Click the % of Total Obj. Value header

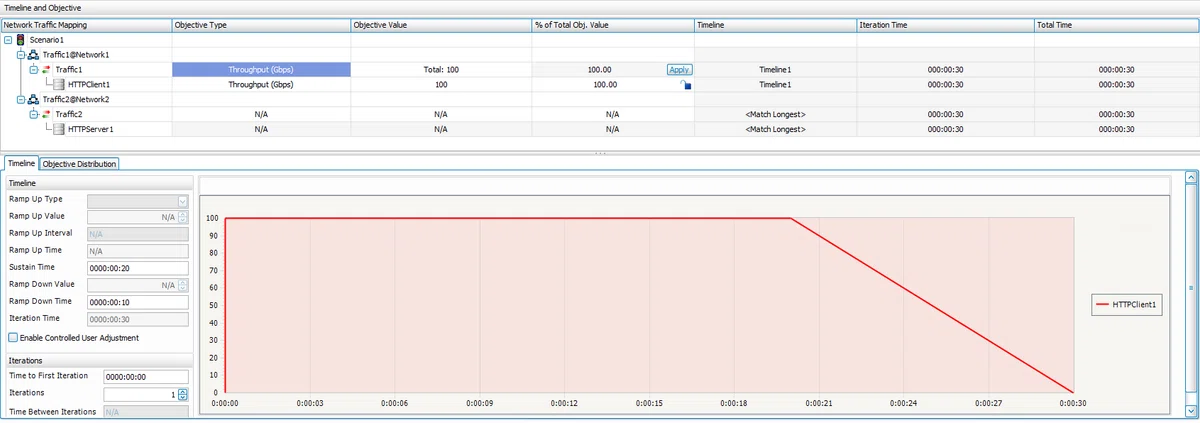612,24
